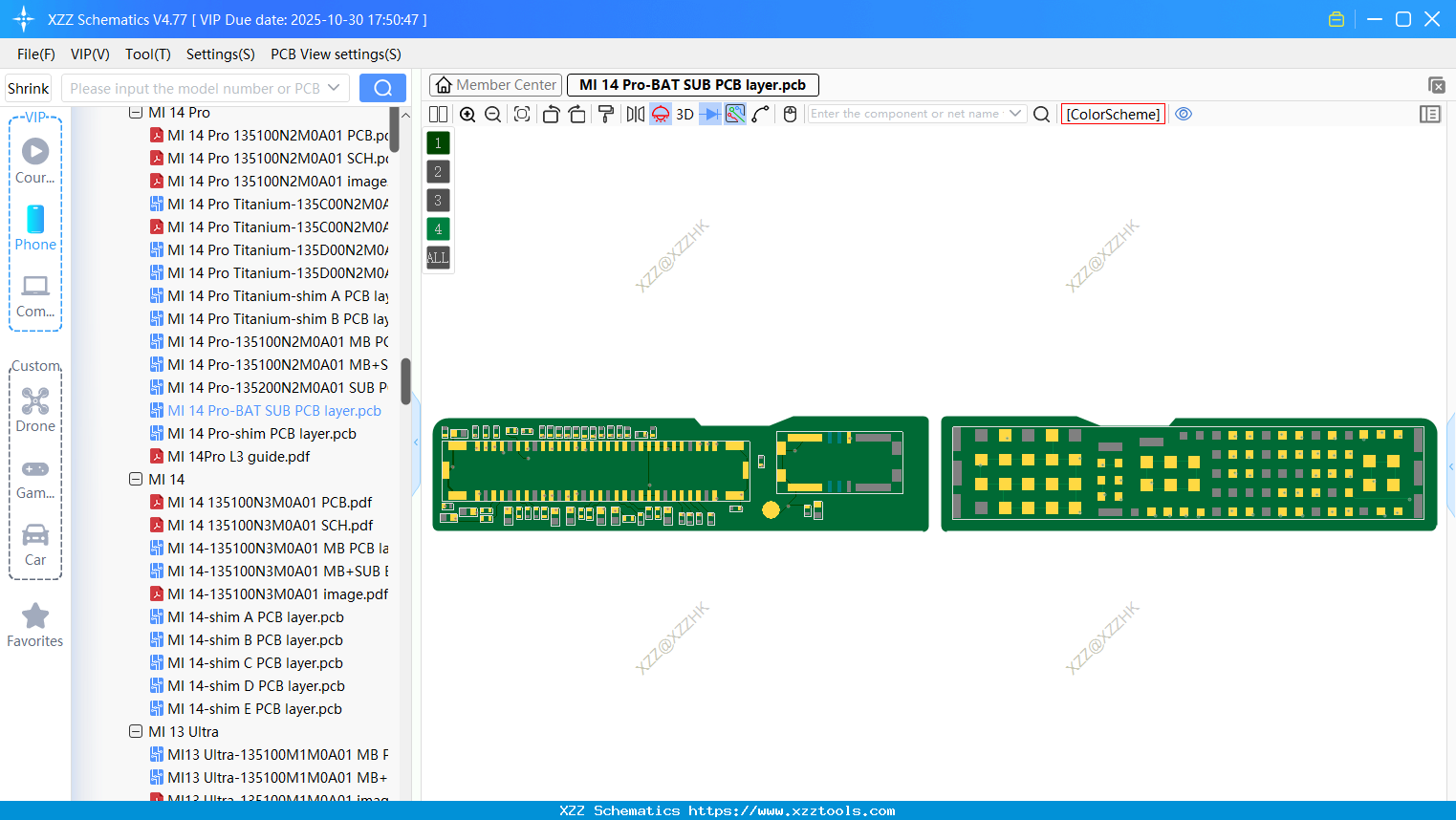
Task: Select the zoom in magnifier tool
Action: tap(467, 114)
